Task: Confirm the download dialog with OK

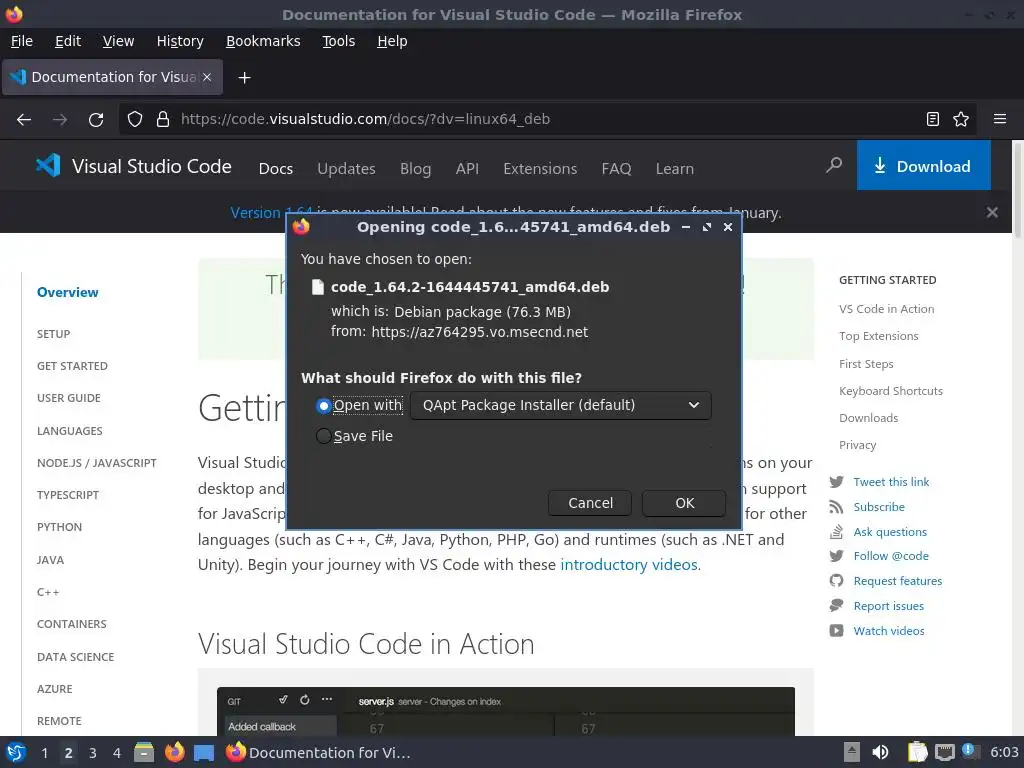Action: point(684,503)
